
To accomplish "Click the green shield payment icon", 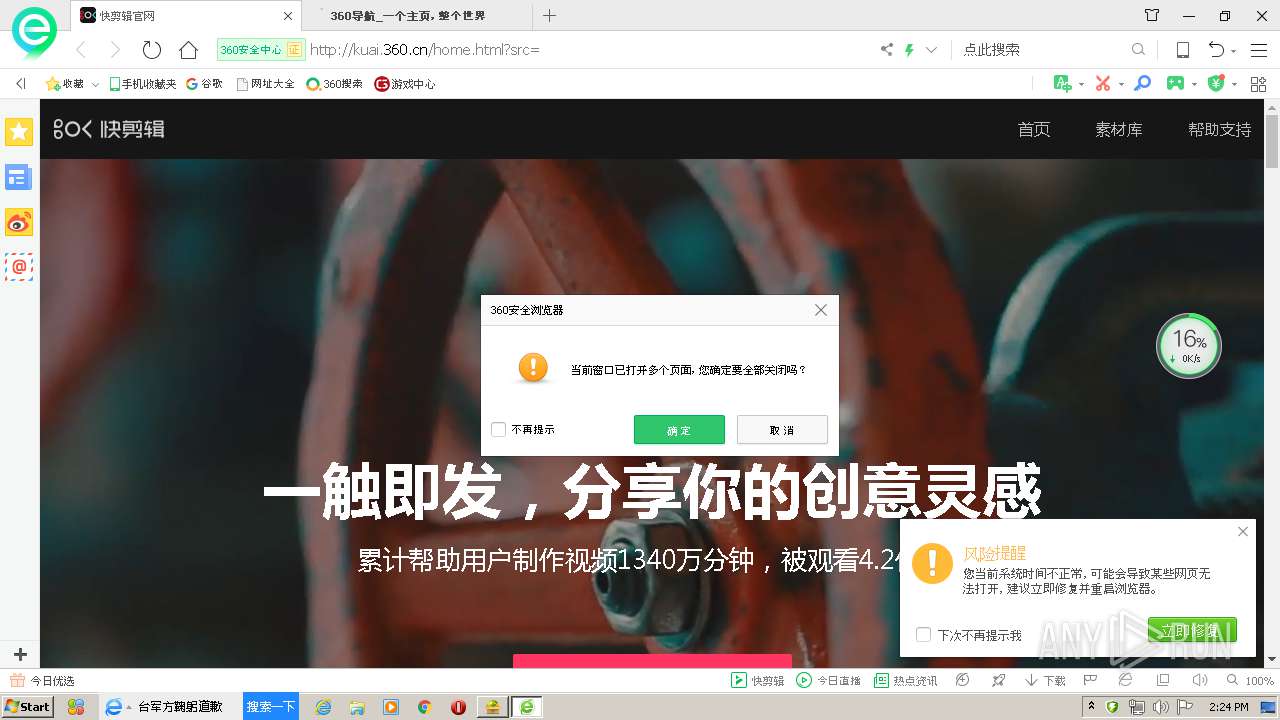I will 1216,83.
